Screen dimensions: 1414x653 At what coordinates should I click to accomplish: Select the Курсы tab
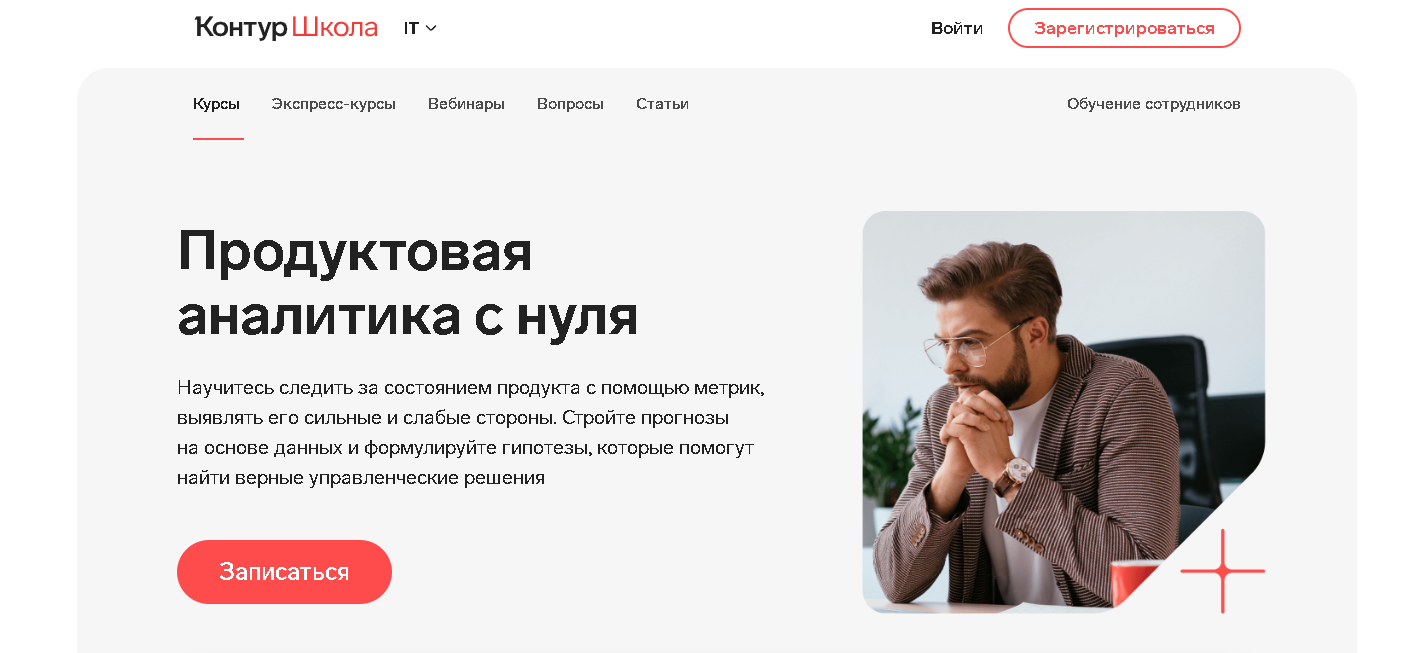217,104
